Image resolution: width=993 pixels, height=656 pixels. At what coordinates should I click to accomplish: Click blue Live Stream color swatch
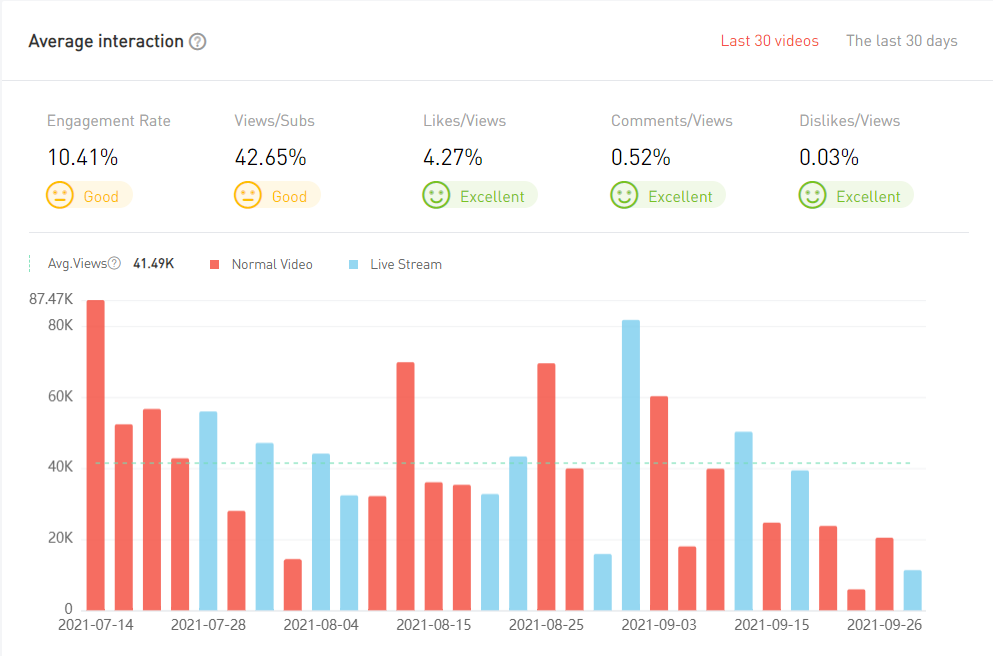click(x=354, y=265)
